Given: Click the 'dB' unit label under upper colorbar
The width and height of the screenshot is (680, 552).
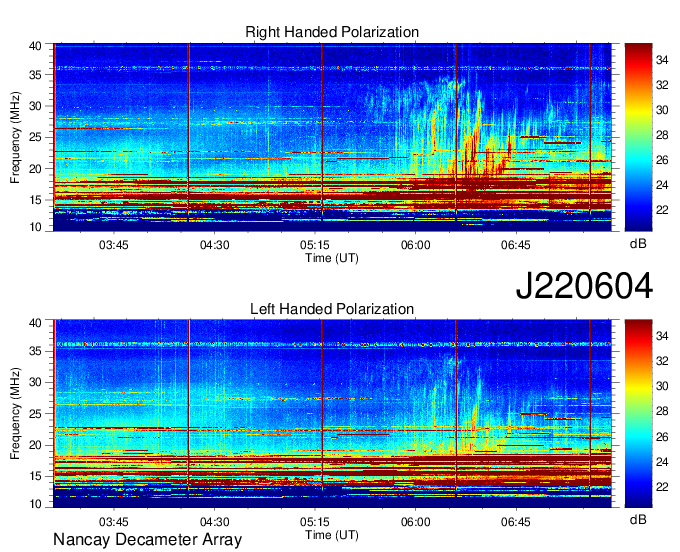Looking at the screenshot, I should click(638, 243).
